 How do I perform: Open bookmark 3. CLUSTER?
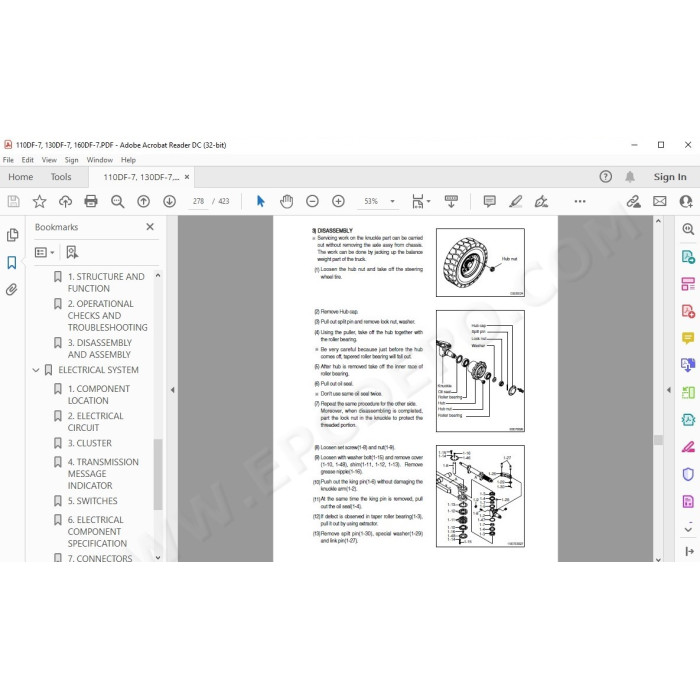[90, 443]
